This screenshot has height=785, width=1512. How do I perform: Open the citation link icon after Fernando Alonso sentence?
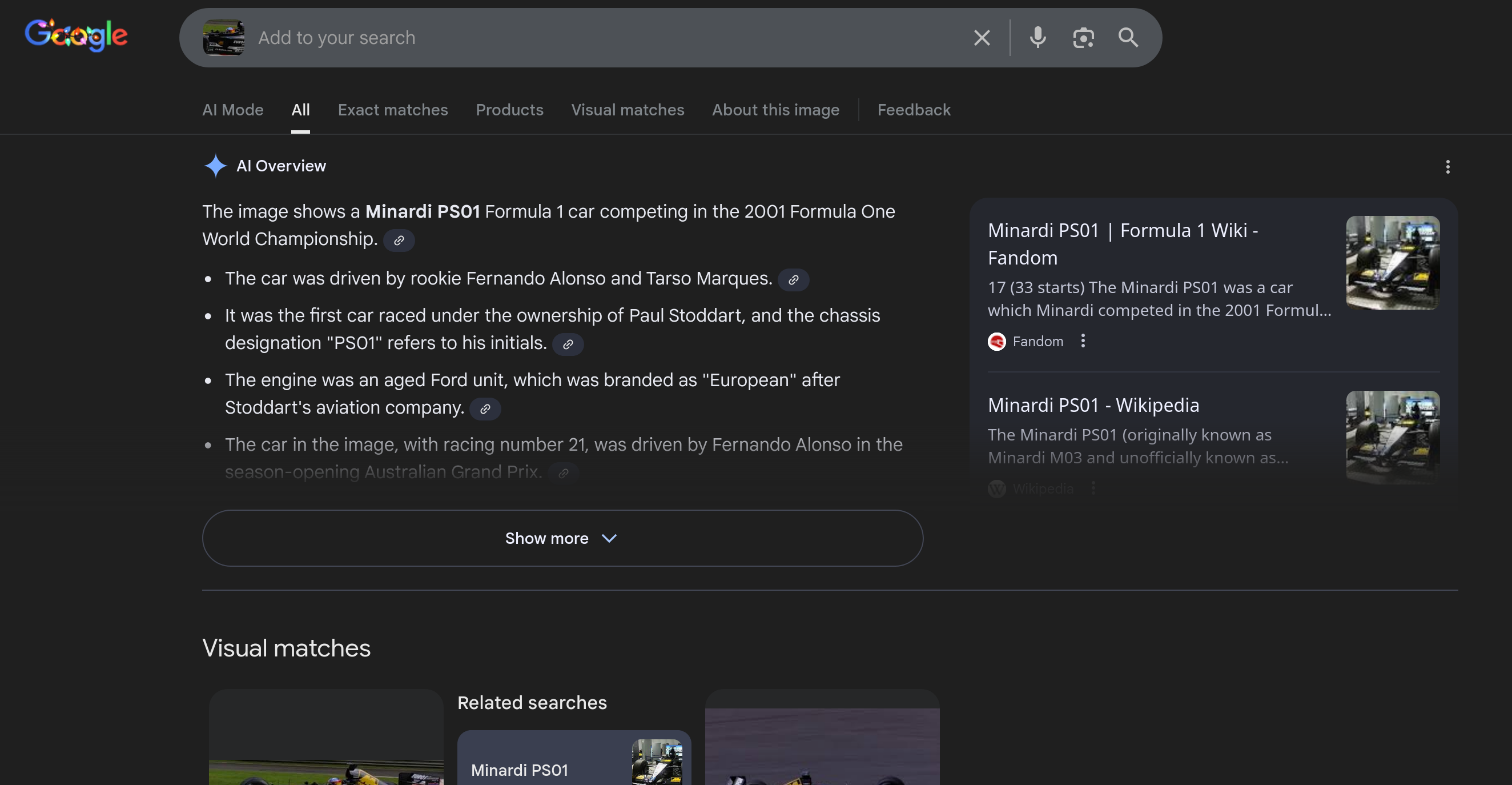pyautogui.click(x=794, y=280)
